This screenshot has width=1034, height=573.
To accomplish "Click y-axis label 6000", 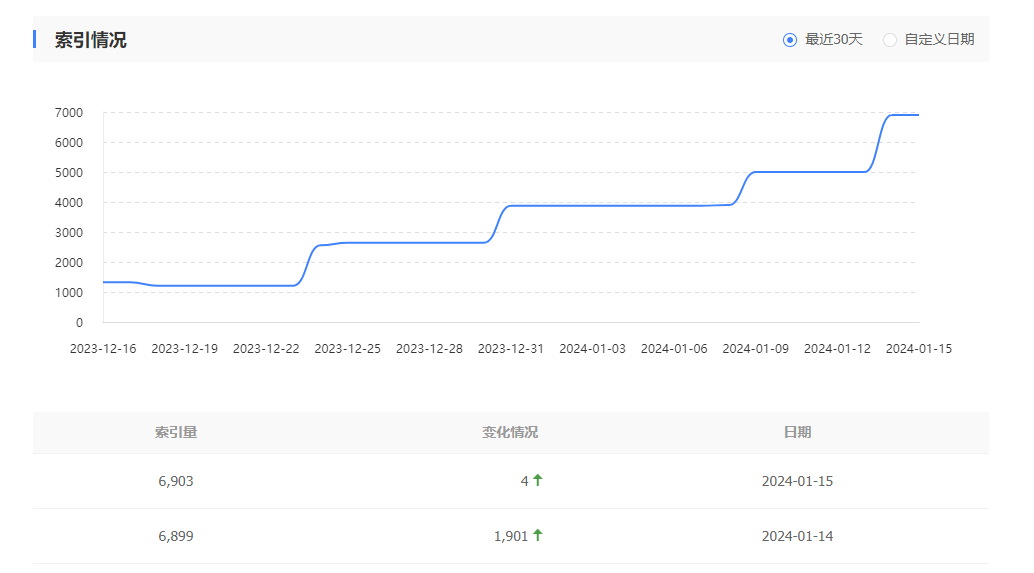I will point(69,142).
